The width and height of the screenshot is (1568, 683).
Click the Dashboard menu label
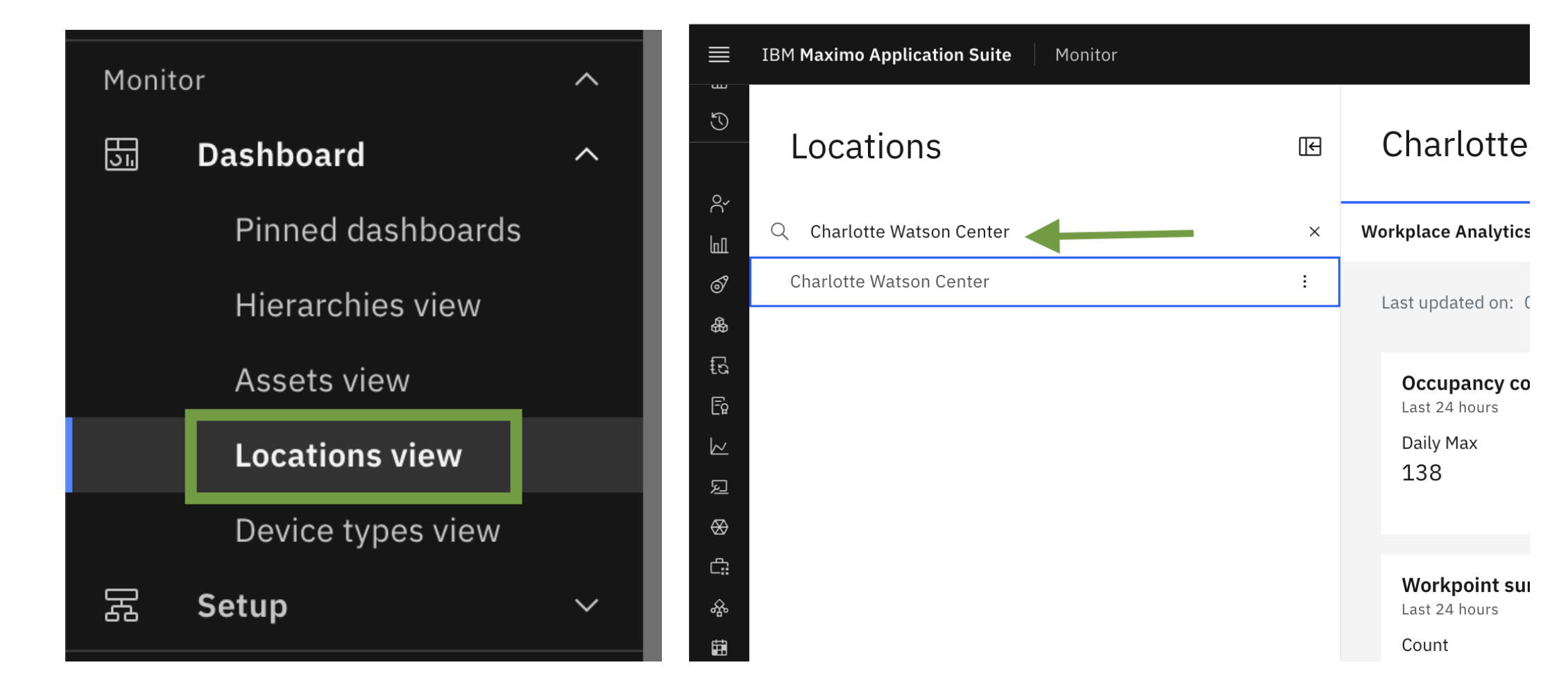(x=281, y=154)
